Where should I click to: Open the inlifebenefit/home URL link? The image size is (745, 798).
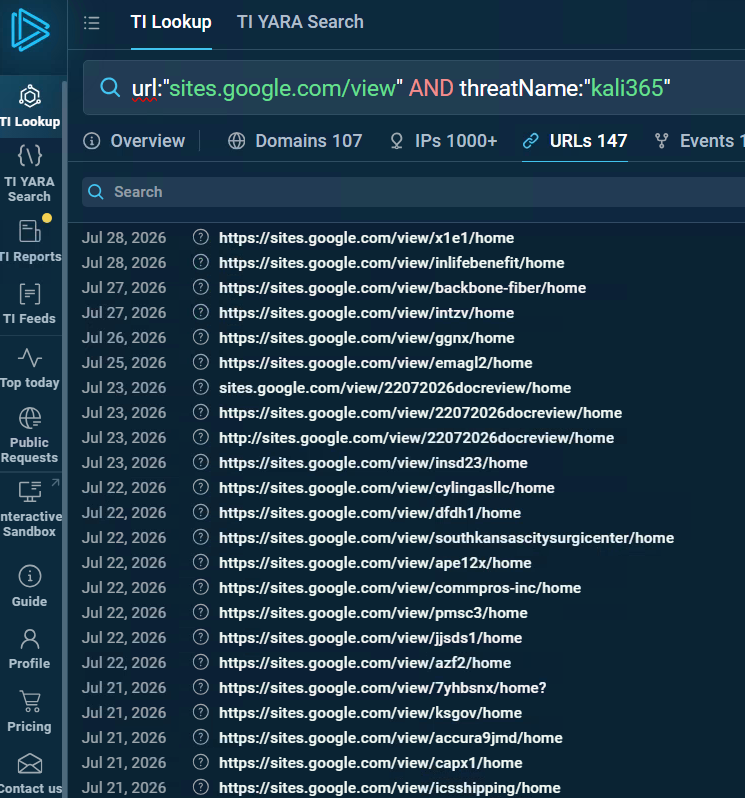(x=392, y=263)
